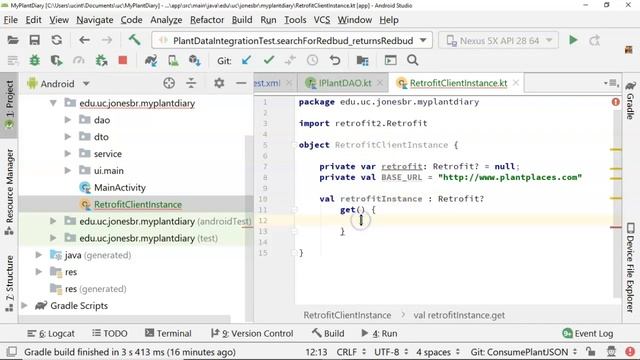Open the Build tool window
Image resolution: width=640 pixels, height=360 pixels.
329,333
